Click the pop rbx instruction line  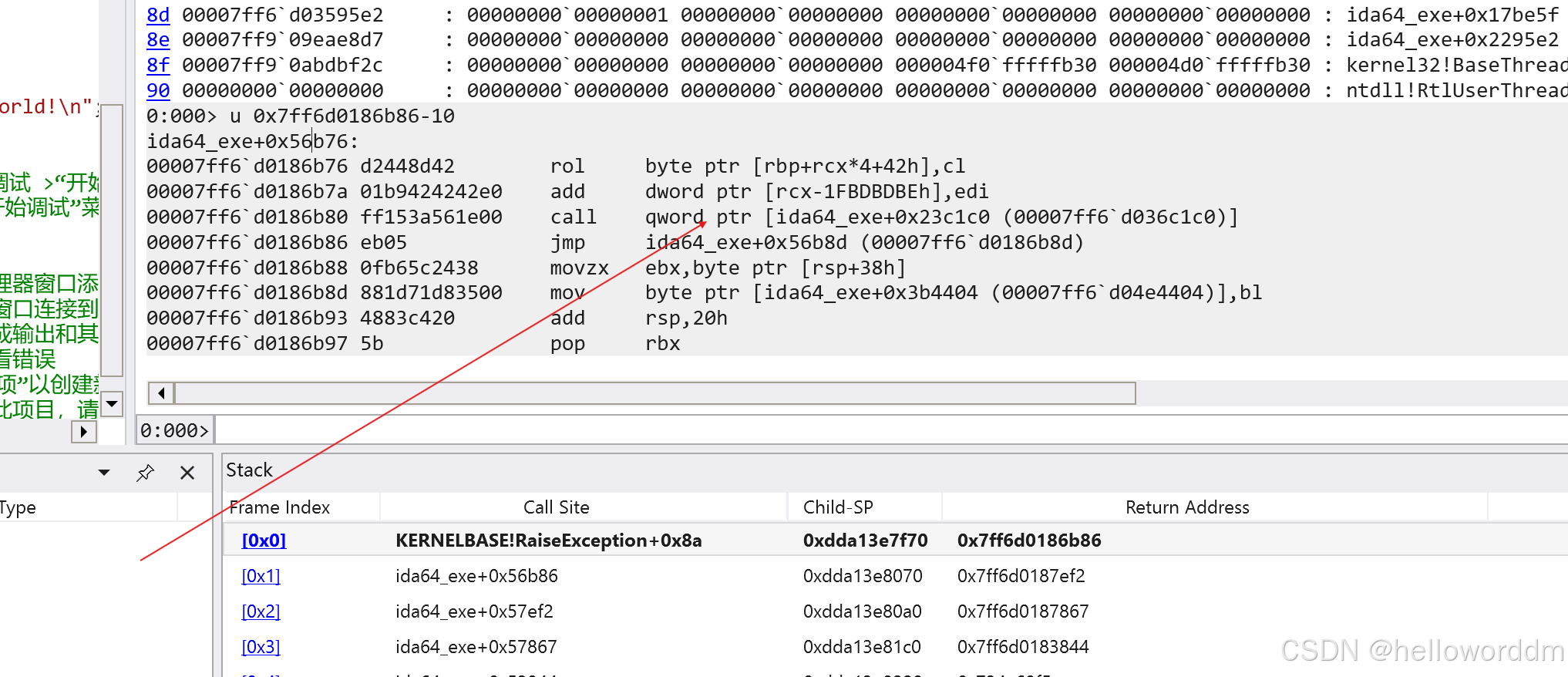click(413, 343)
